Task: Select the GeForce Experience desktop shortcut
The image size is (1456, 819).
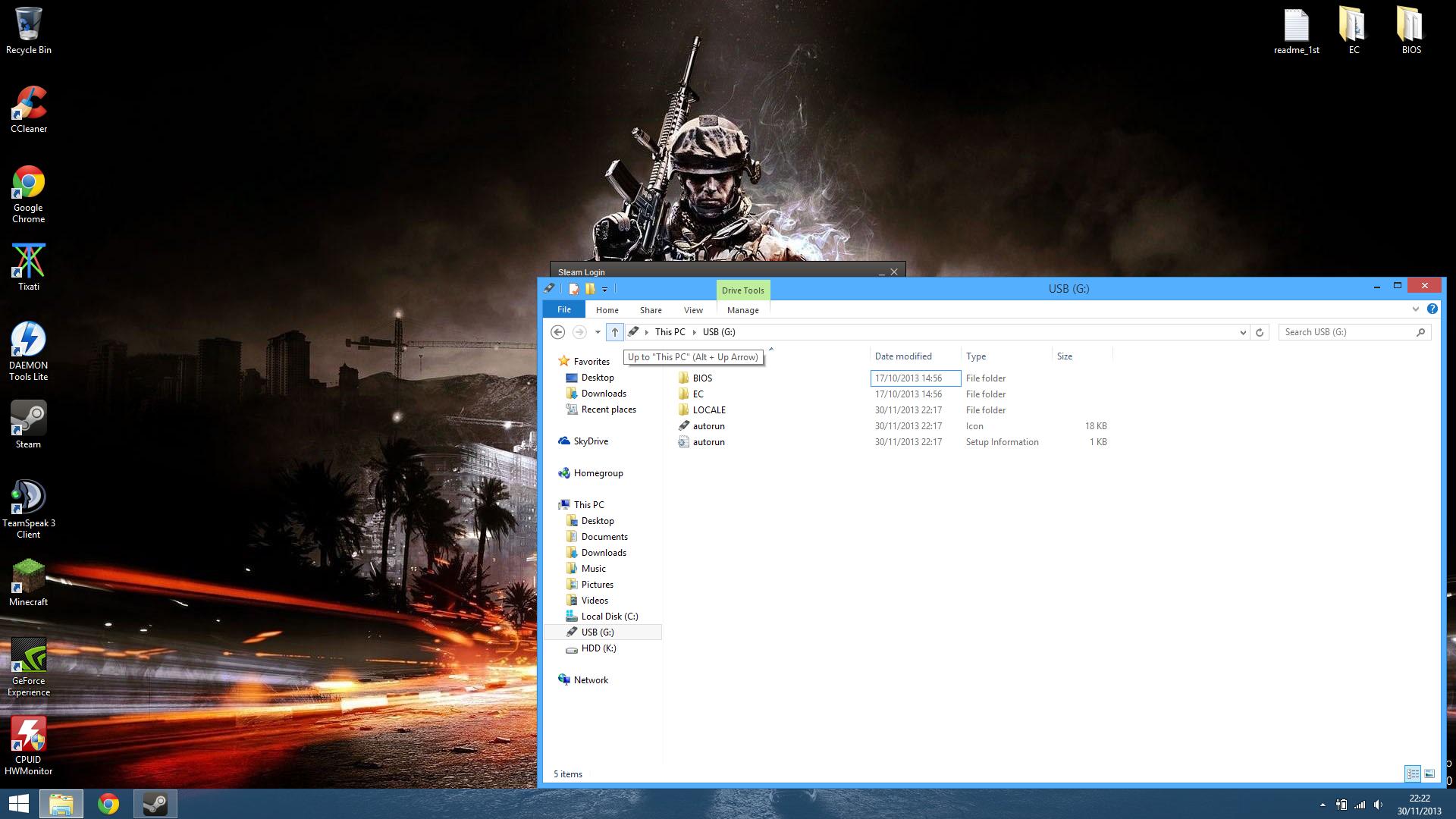Action: (29, 667)
